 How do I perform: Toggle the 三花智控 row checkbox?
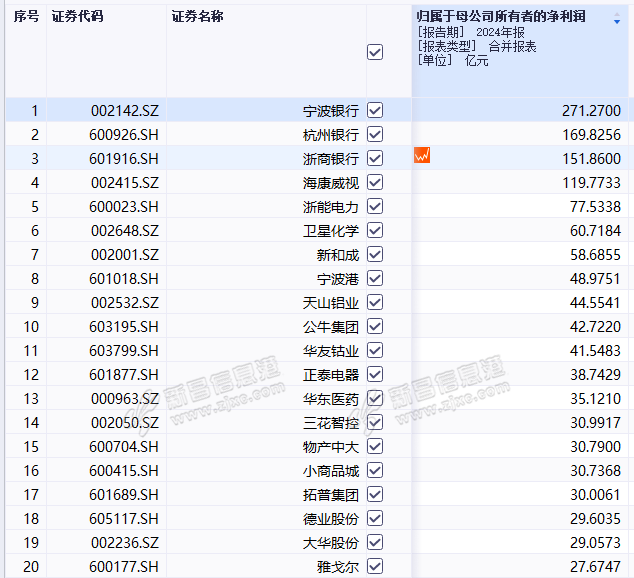tap(375, 422)
